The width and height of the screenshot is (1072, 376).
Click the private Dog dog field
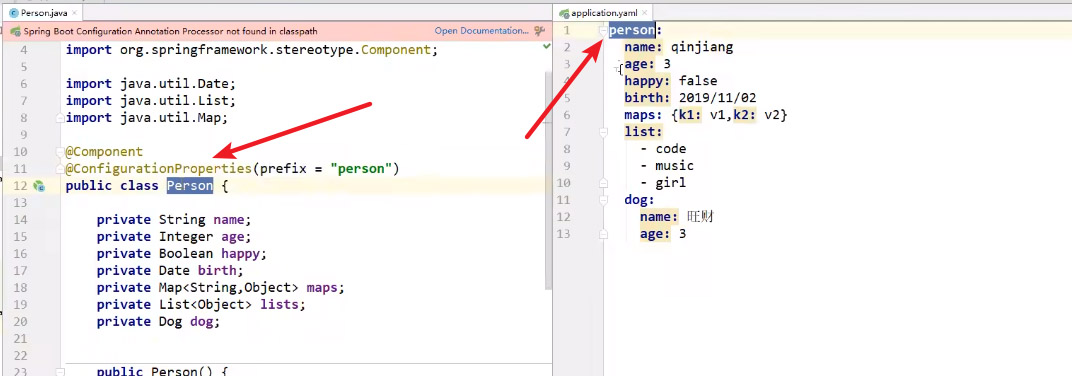click(x=158, y=321)
